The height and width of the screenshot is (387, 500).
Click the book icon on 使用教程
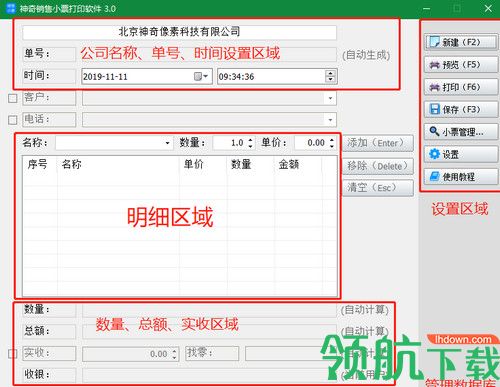[435, 176]
